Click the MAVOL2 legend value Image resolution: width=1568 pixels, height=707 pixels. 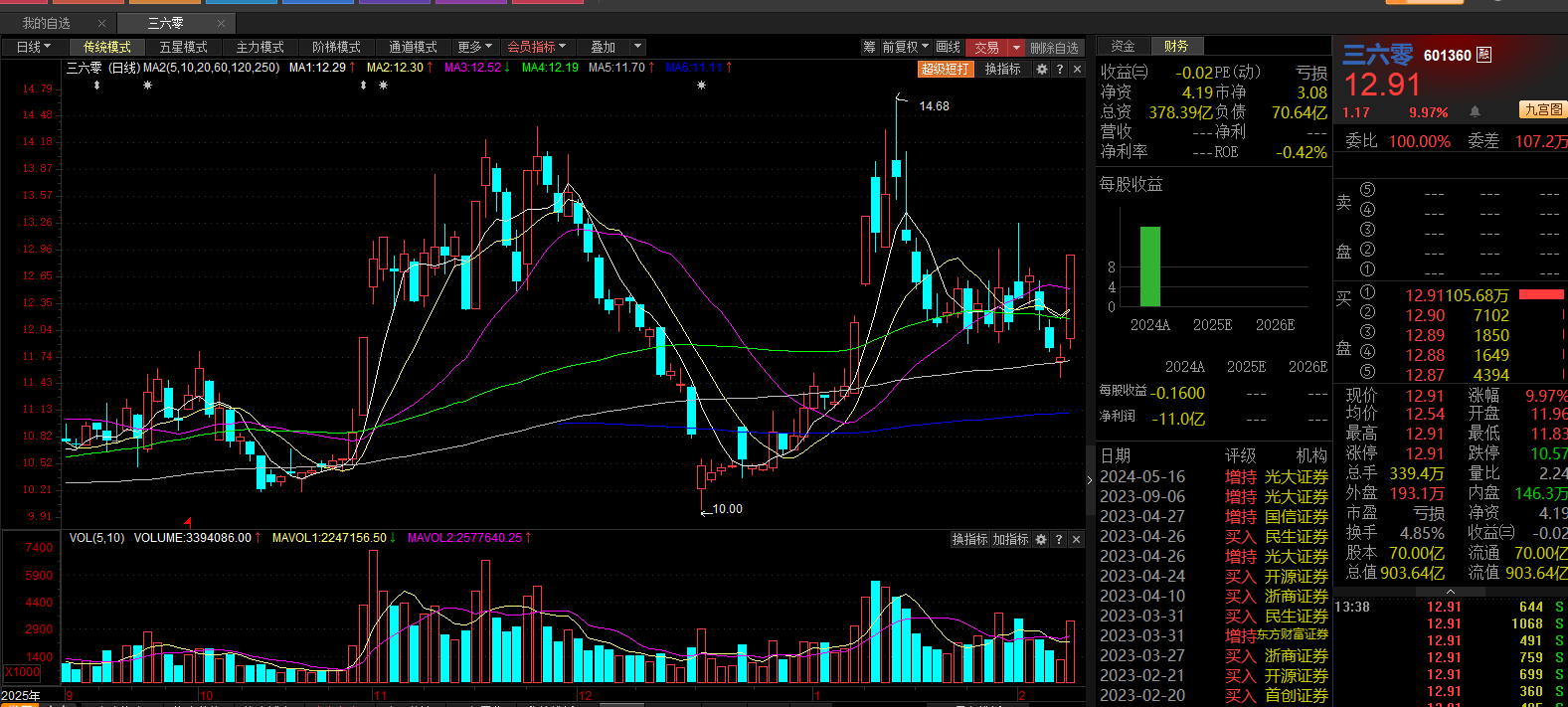[x=465, y=538]
